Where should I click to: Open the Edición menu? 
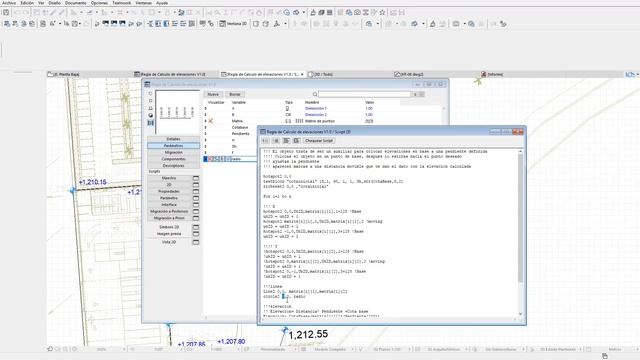(27, 3)
